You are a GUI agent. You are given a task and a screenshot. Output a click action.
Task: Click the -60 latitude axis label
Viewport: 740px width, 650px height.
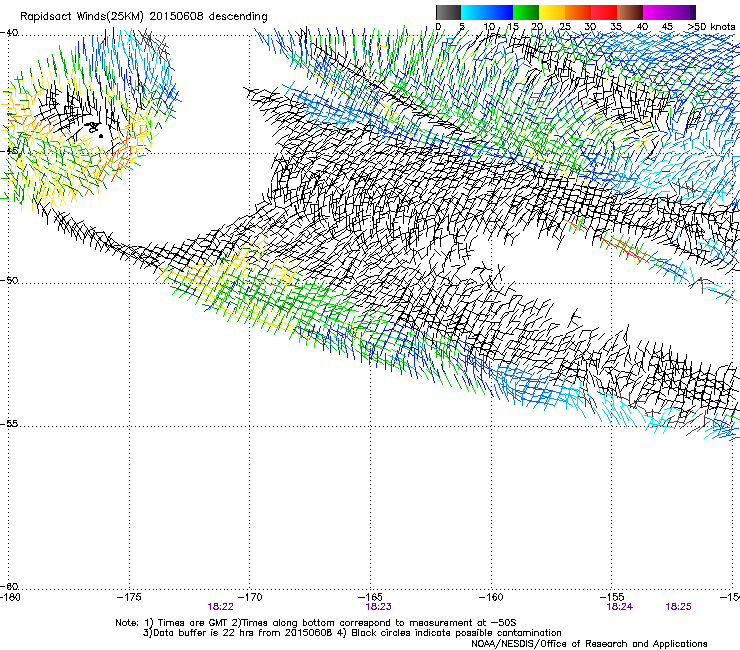9,586
